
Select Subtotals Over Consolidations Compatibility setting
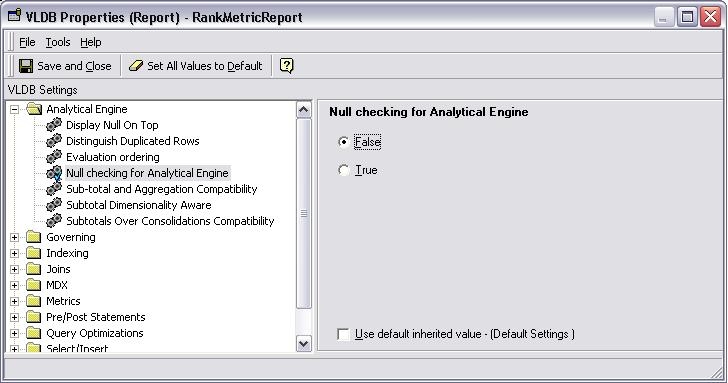[170, 221]
